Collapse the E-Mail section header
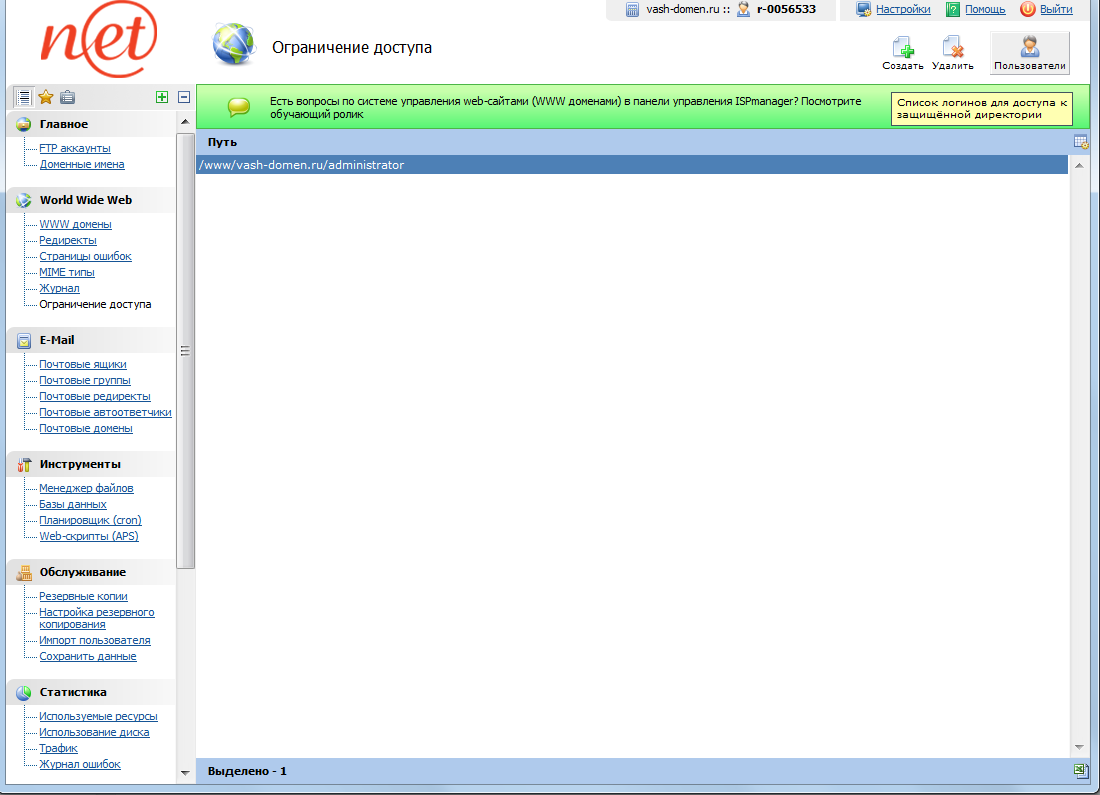 point(57,340)
